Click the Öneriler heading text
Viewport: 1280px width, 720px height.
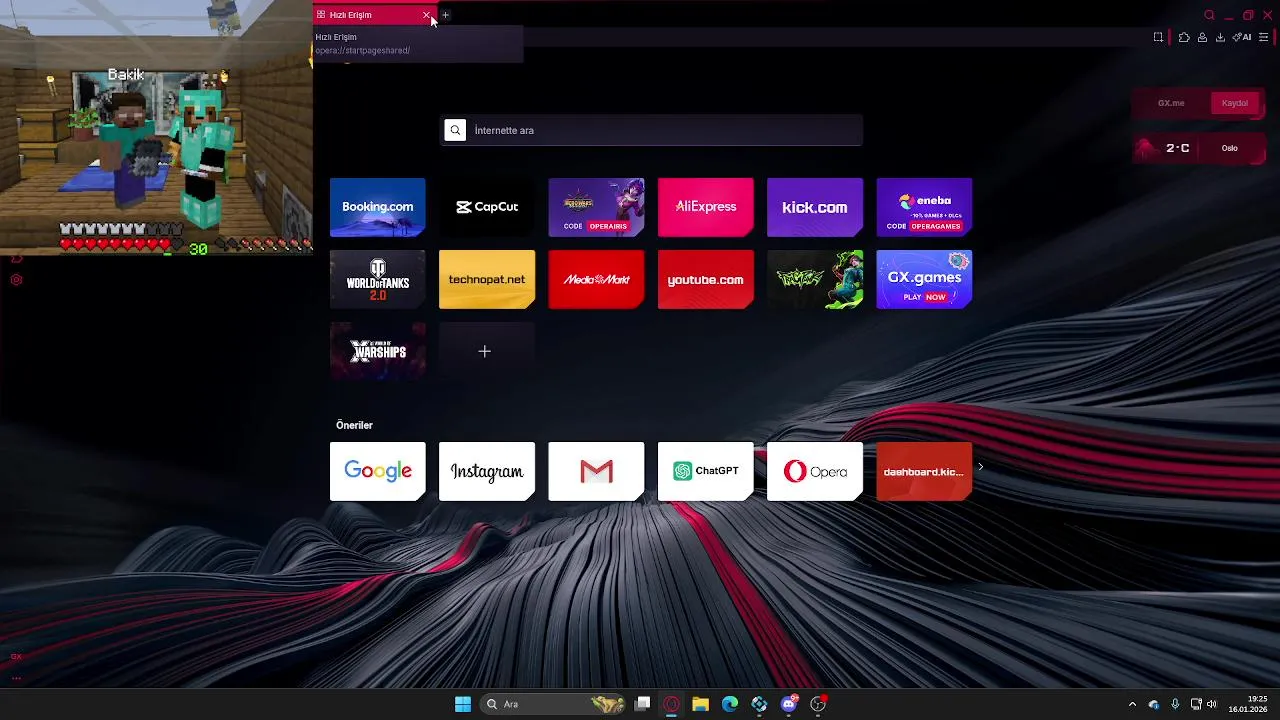tap(354, 425)
